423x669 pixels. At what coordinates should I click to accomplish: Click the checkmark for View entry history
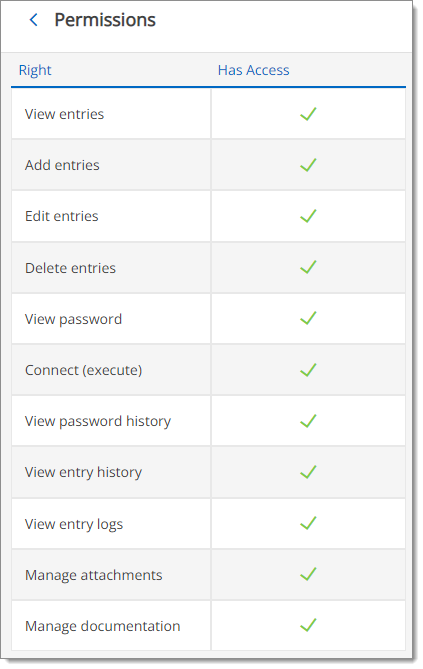[308, 472]
